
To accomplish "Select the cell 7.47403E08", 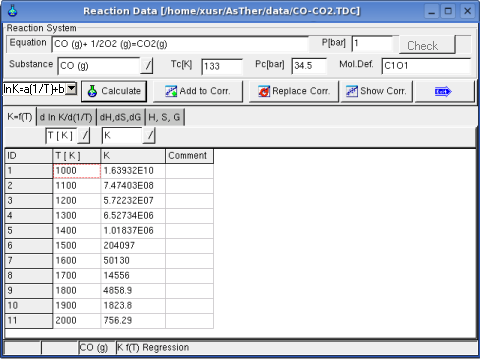I will click(133, 186).
